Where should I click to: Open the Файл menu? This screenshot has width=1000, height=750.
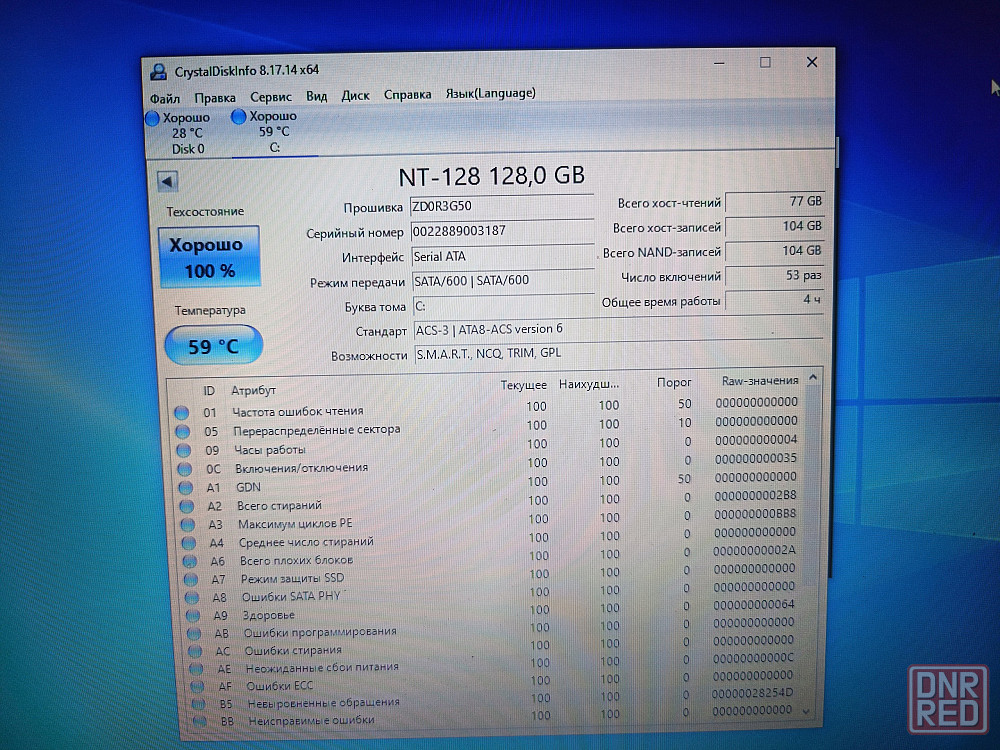[165, 98]
